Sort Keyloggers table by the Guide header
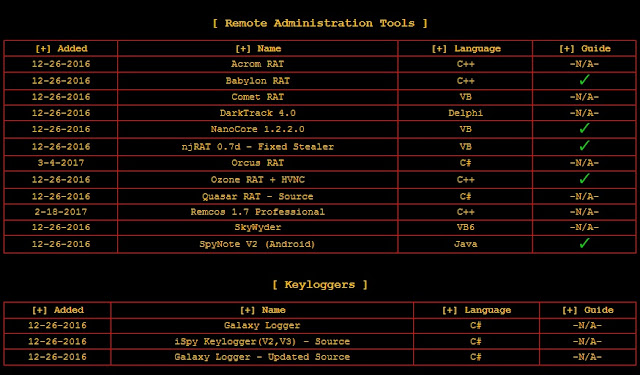Screen dimensions: 640x375 [587, 310]
